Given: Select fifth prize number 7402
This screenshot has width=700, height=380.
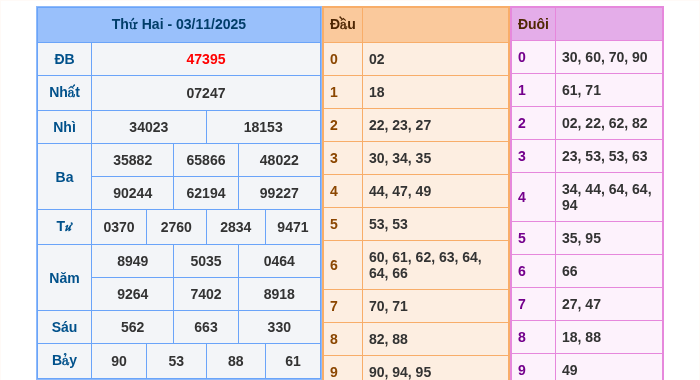Looking at the screenshot, I should pos(206,294).
